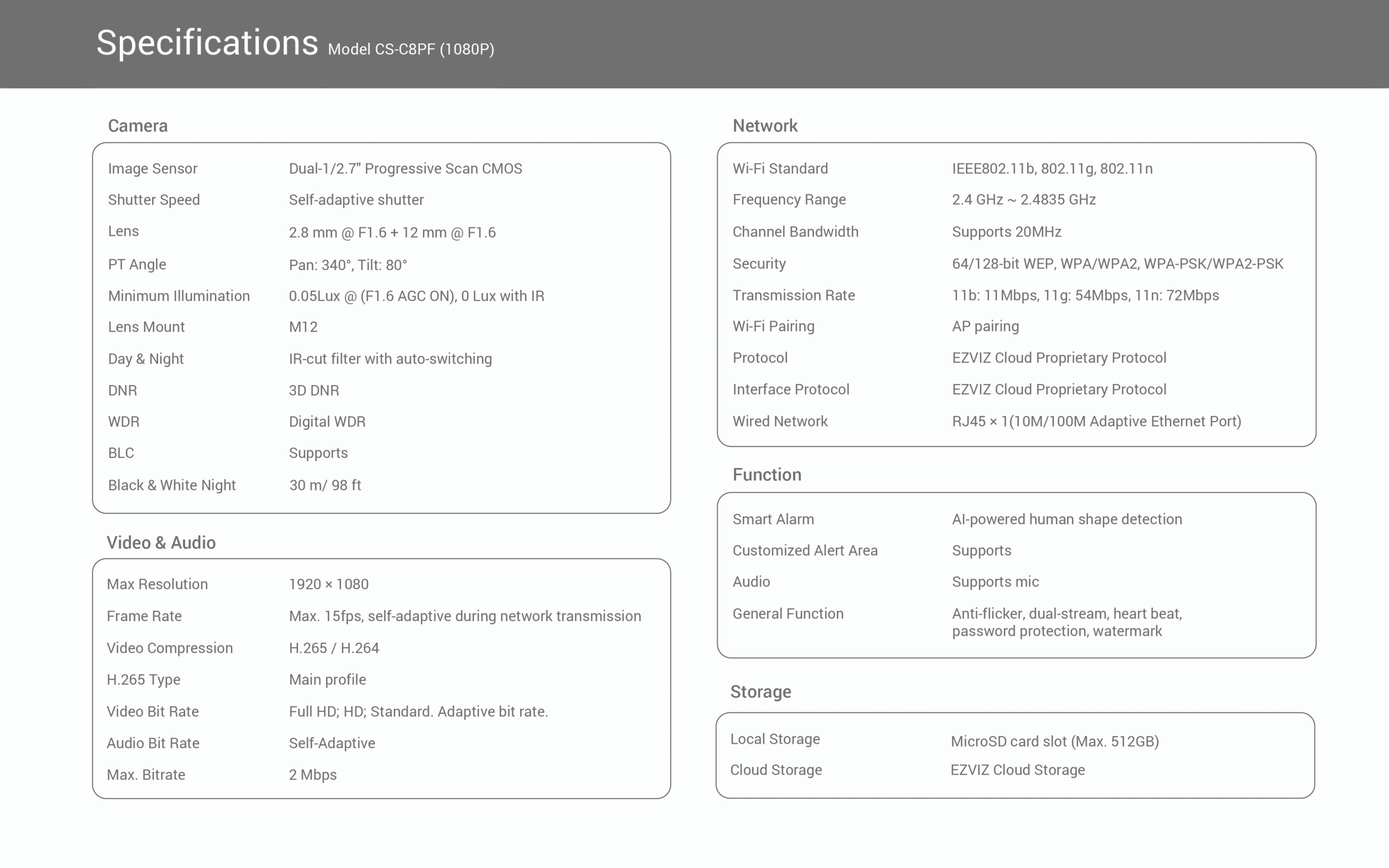Click the Wired Network RJ45 value
The height and width of the screenshot is (868, 1389).
[x=1096, y=422]
